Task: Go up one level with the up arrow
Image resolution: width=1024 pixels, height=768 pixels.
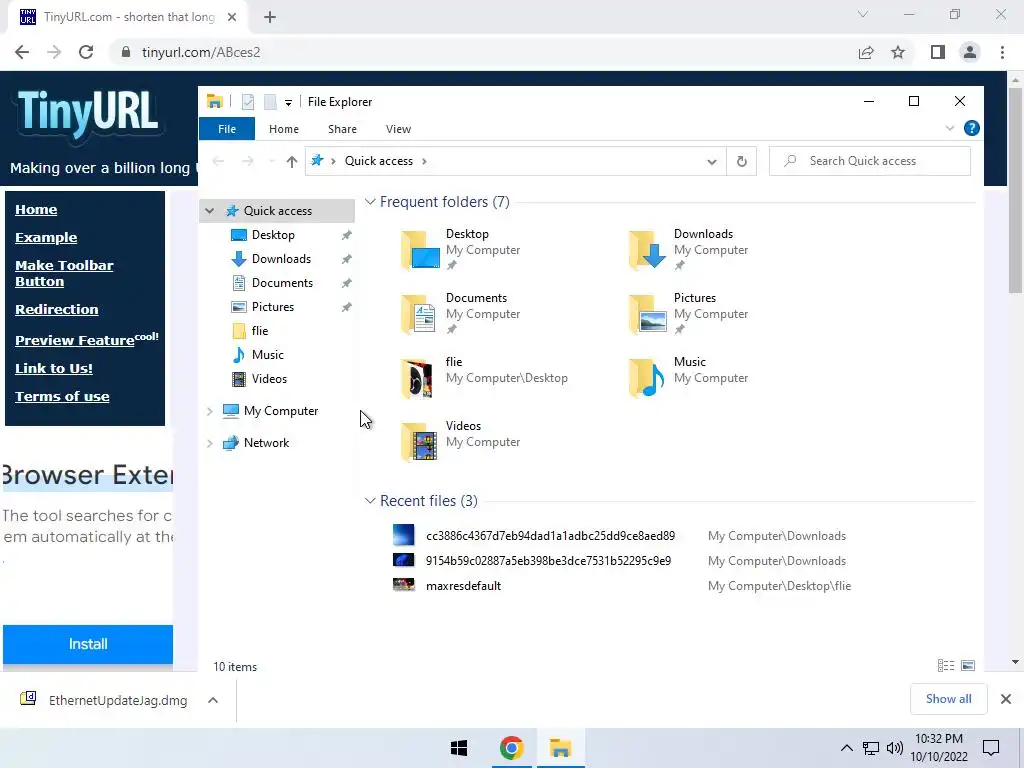Action: [291, 161]
